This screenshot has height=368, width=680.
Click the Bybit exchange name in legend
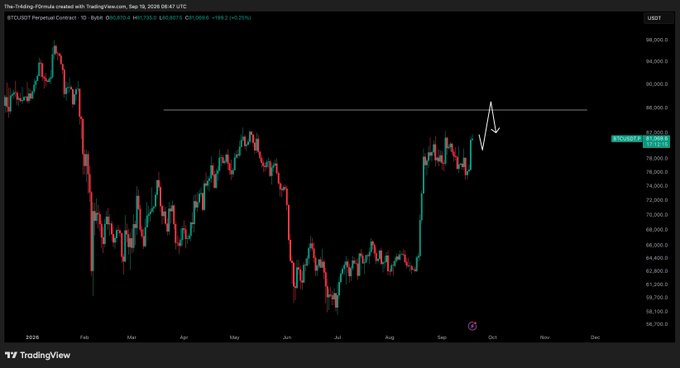tap(96, 18)
